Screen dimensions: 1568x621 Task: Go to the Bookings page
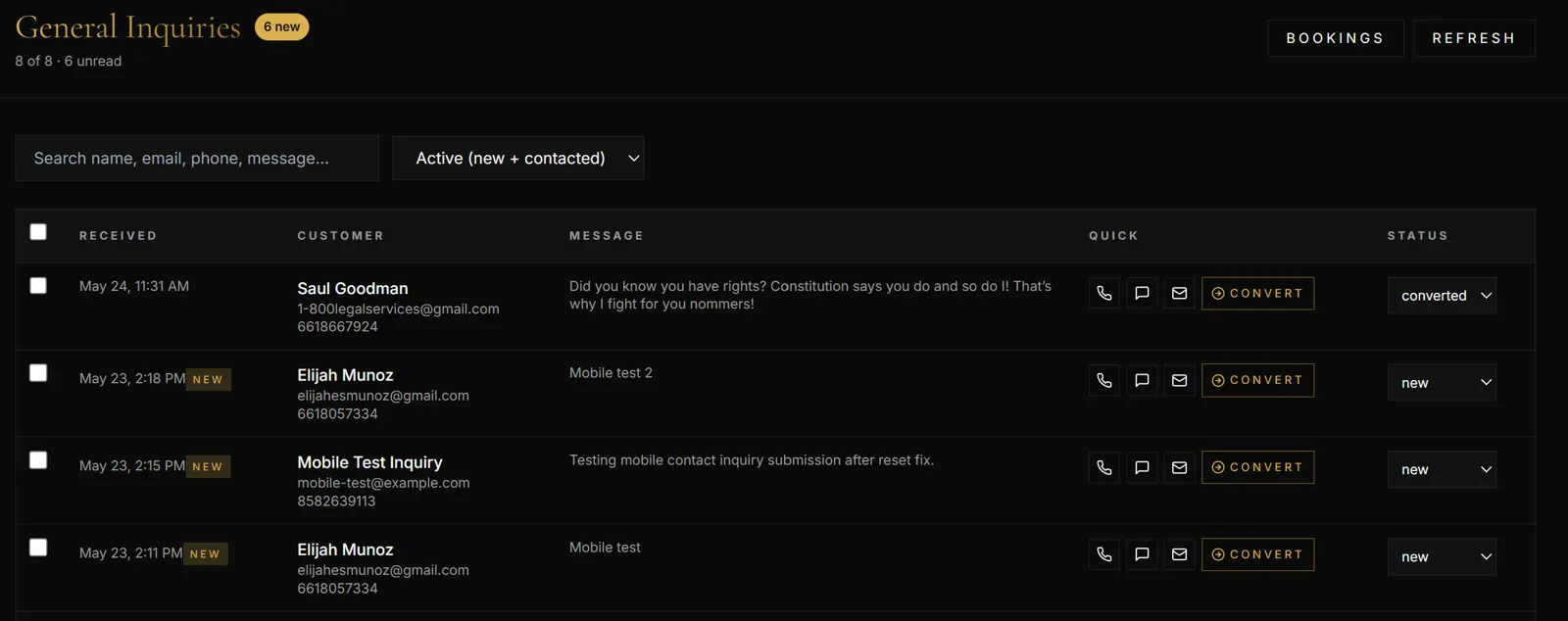(1335, 38)
